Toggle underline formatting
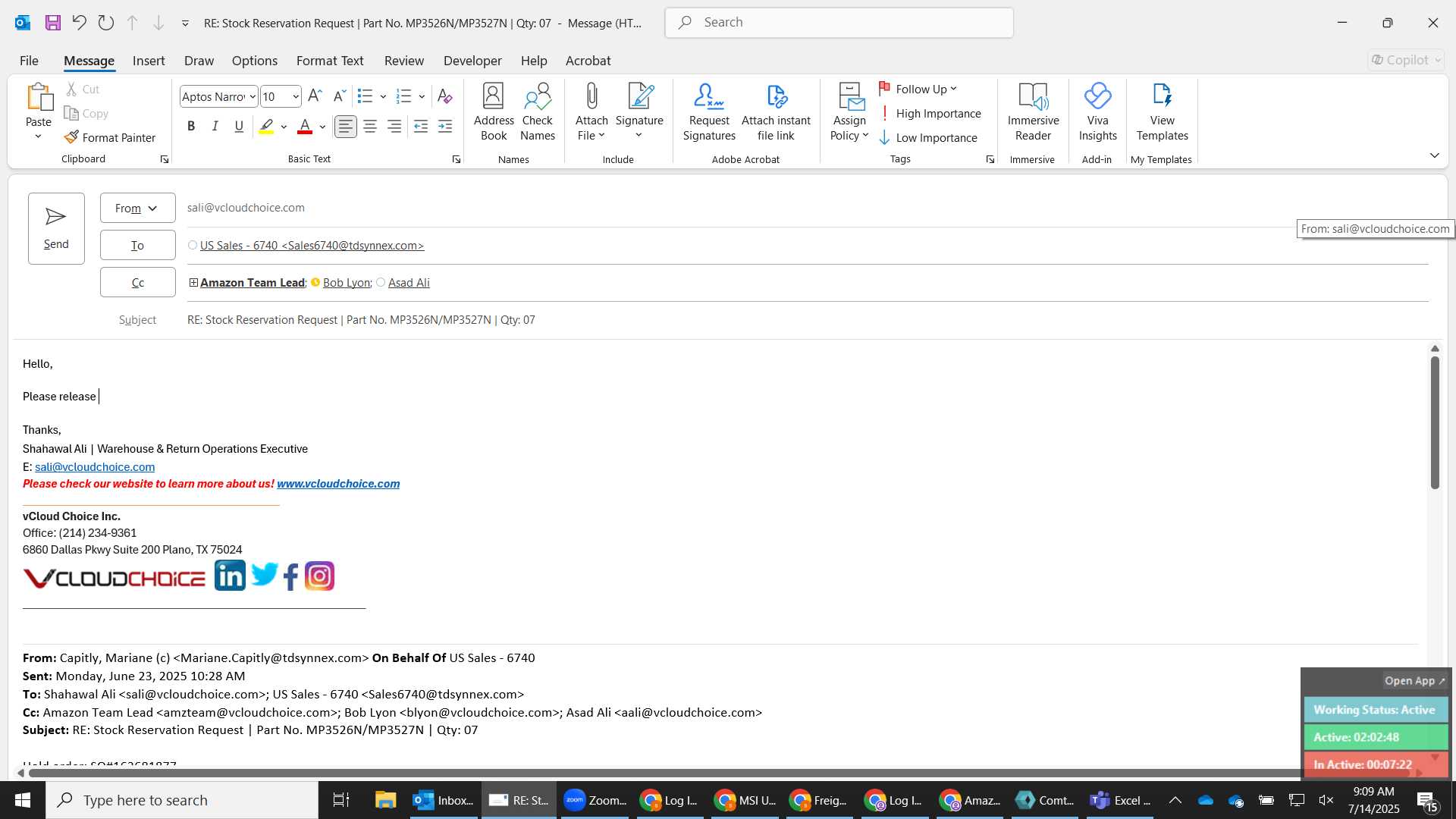 [239, 127]
